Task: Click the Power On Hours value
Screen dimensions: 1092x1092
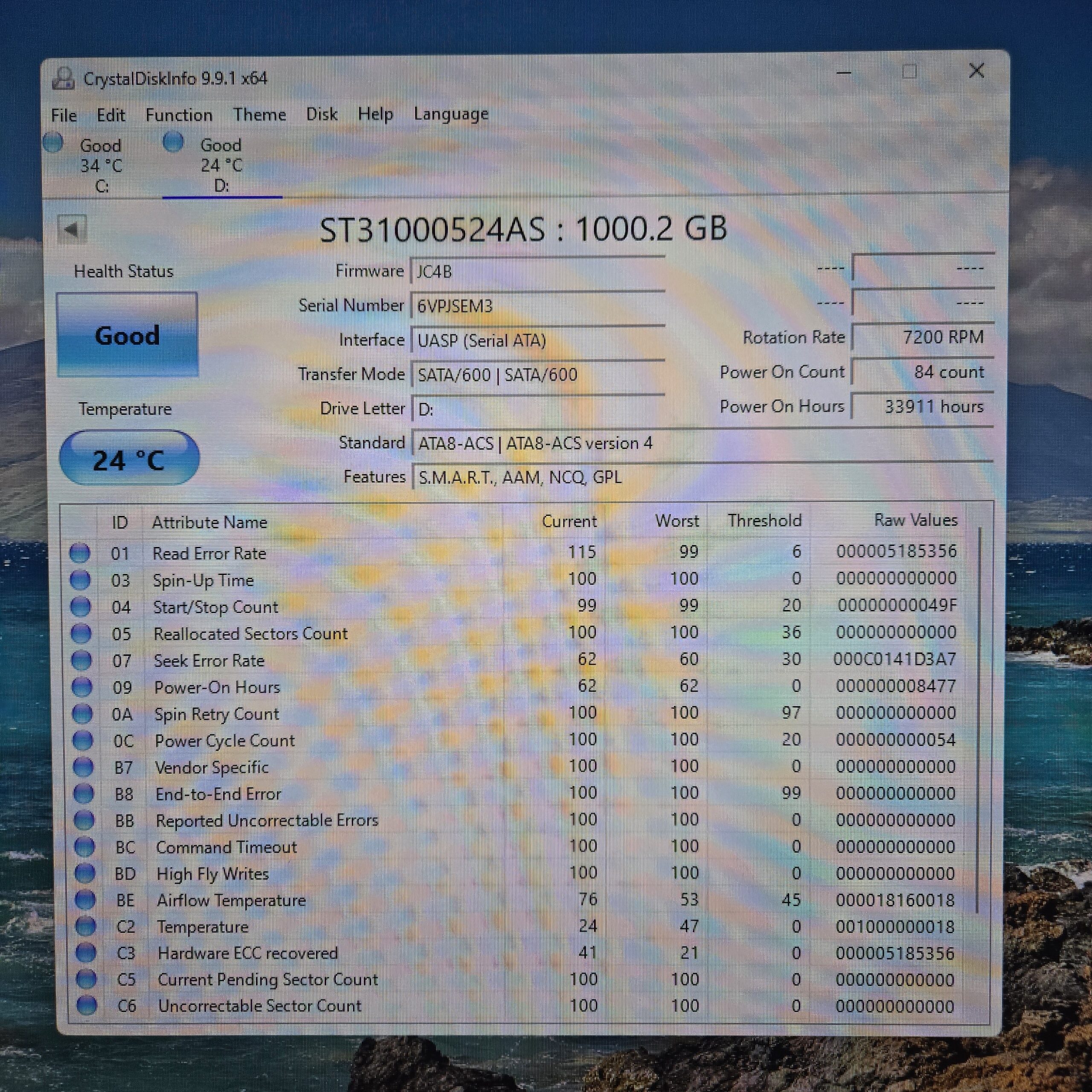Action: (x=923, y=407)
